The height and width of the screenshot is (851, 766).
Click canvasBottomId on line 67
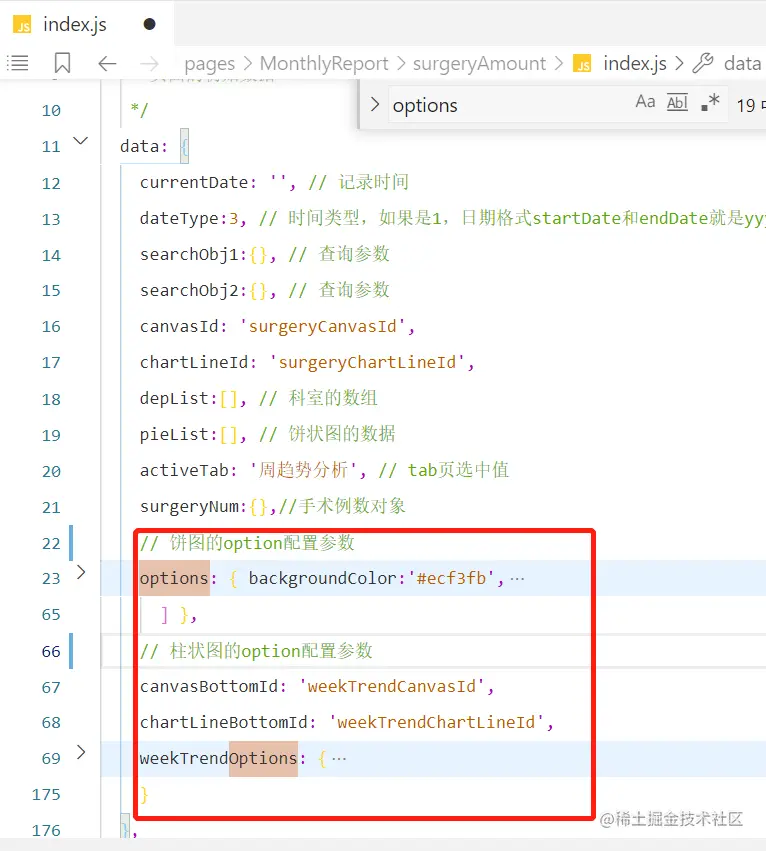pyautogui.click(x=209, y=687)
